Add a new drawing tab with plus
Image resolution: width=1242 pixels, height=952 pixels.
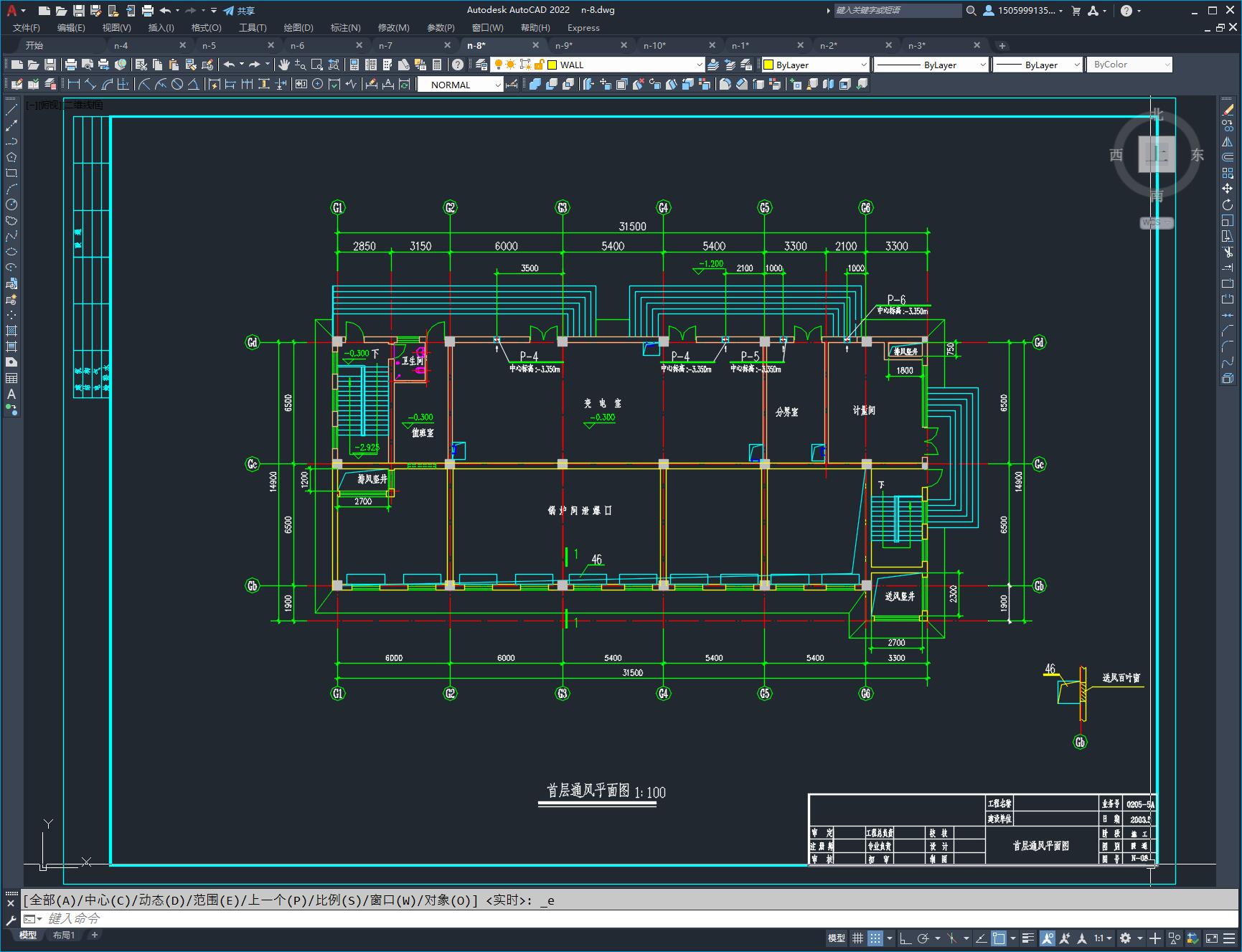coord(1002,45)
